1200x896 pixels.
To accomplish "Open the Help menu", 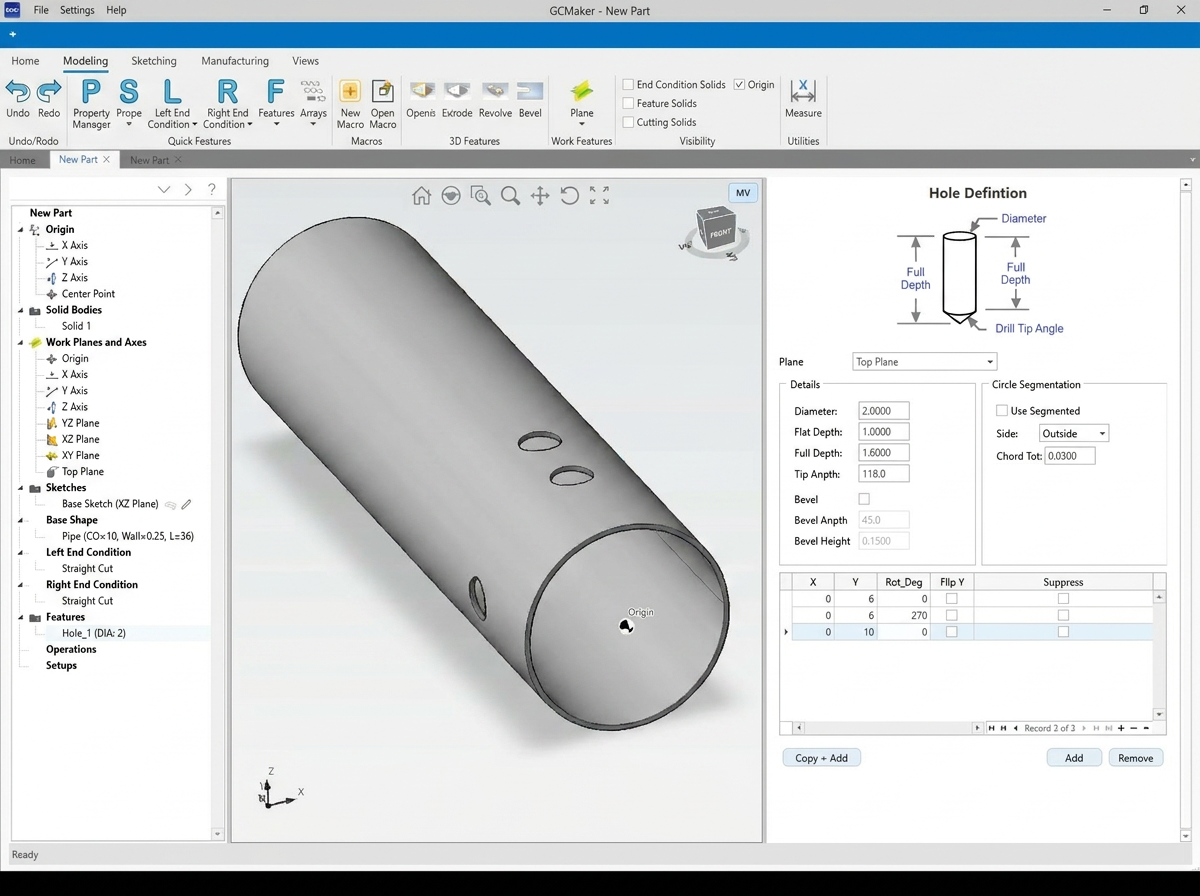I will 116,10.
